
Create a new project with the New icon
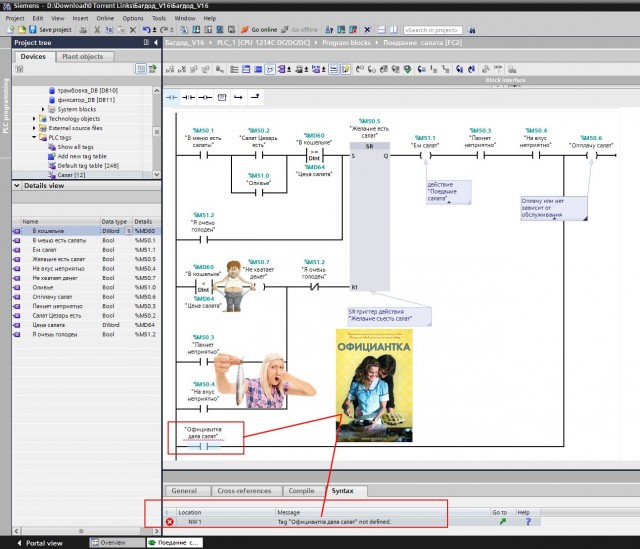click(11, 29)
